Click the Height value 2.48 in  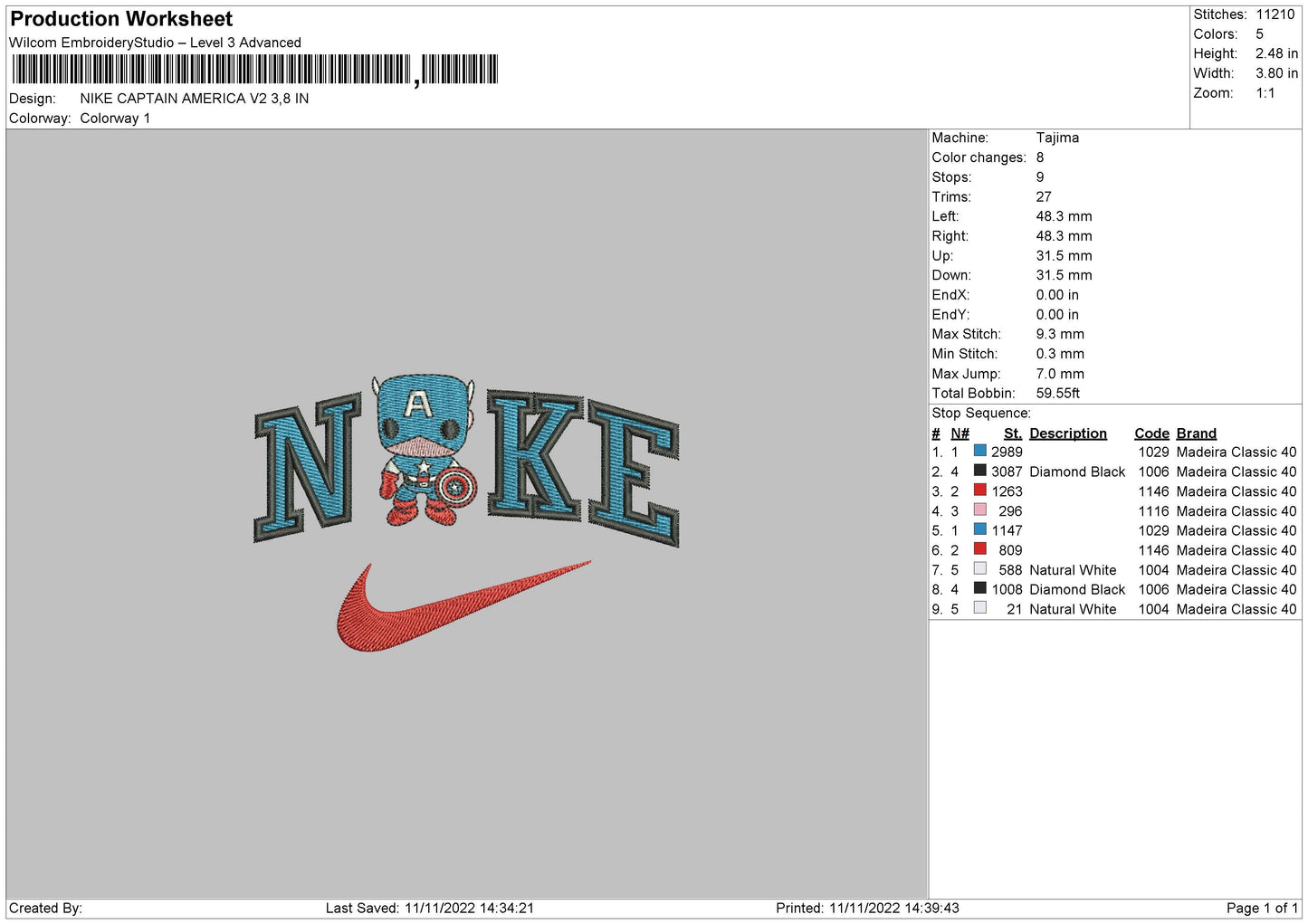pos(1276,54)
